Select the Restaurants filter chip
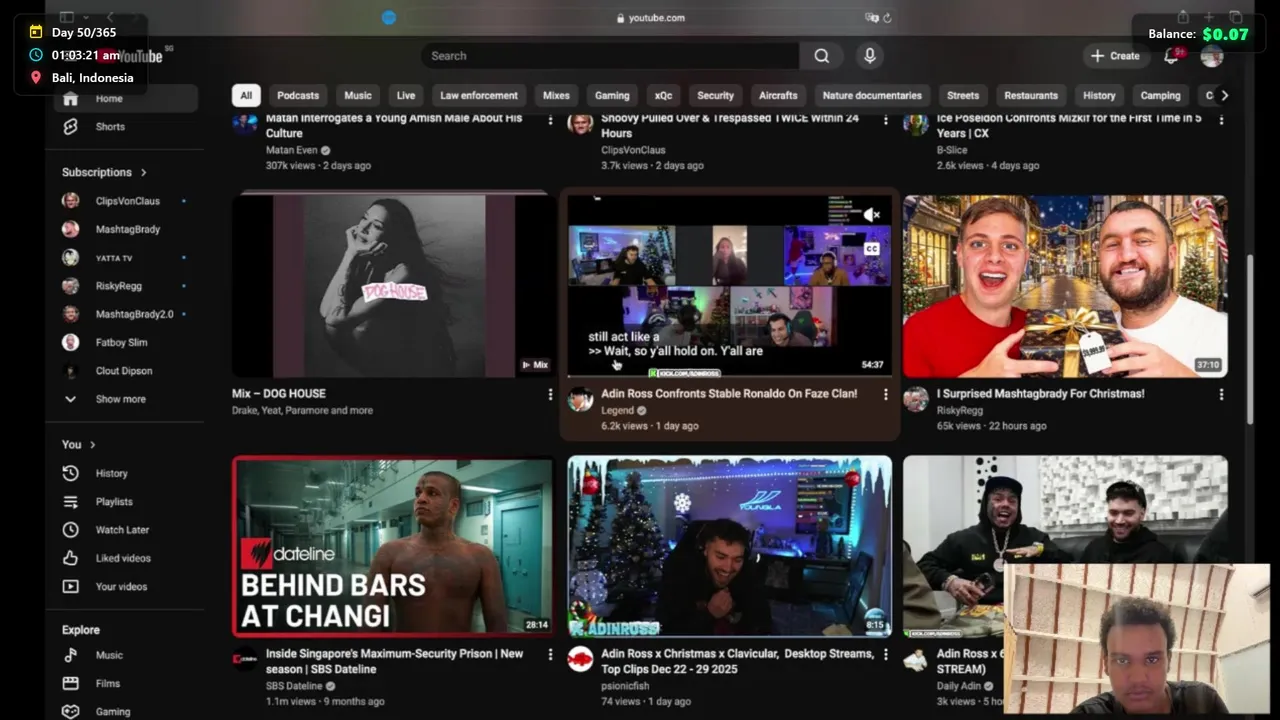Image resolution: width=1280 pixels, height=720 pixels. [x=1031, y=96]
